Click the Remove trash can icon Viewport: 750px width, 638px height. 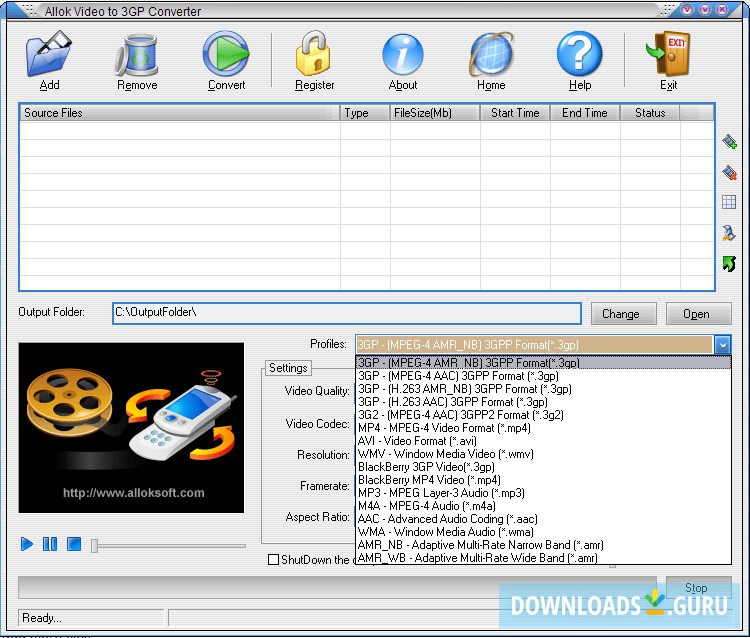pyautogui.click(x=137, y=55)
